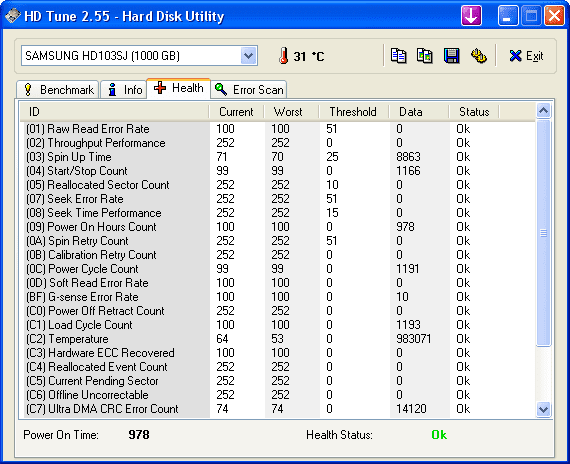Viewport: 570px width, 464px height.
Task: Click the scroll up arrow
Action: tap(543, 111)
